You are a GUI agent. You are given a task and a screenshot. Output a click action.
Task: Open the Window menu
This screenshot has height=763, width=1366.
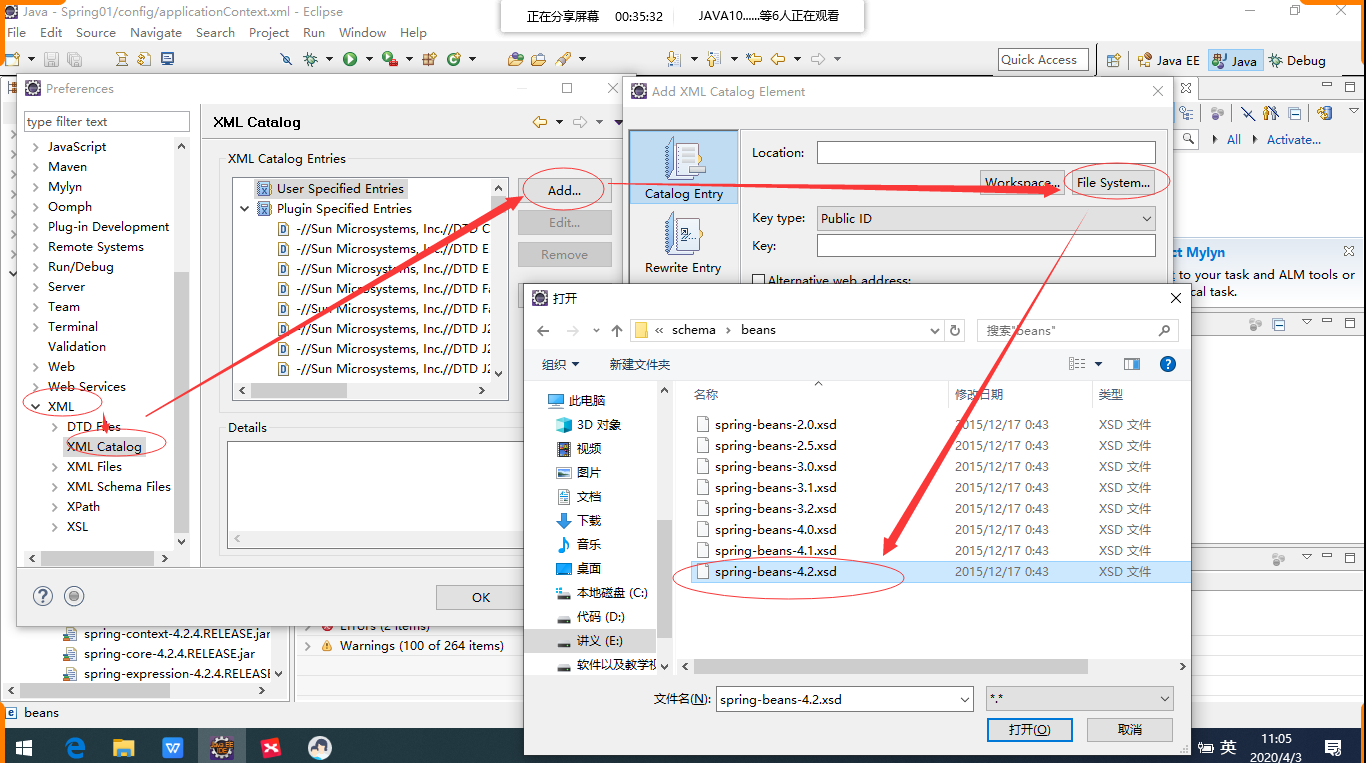[x=362, y=32]
